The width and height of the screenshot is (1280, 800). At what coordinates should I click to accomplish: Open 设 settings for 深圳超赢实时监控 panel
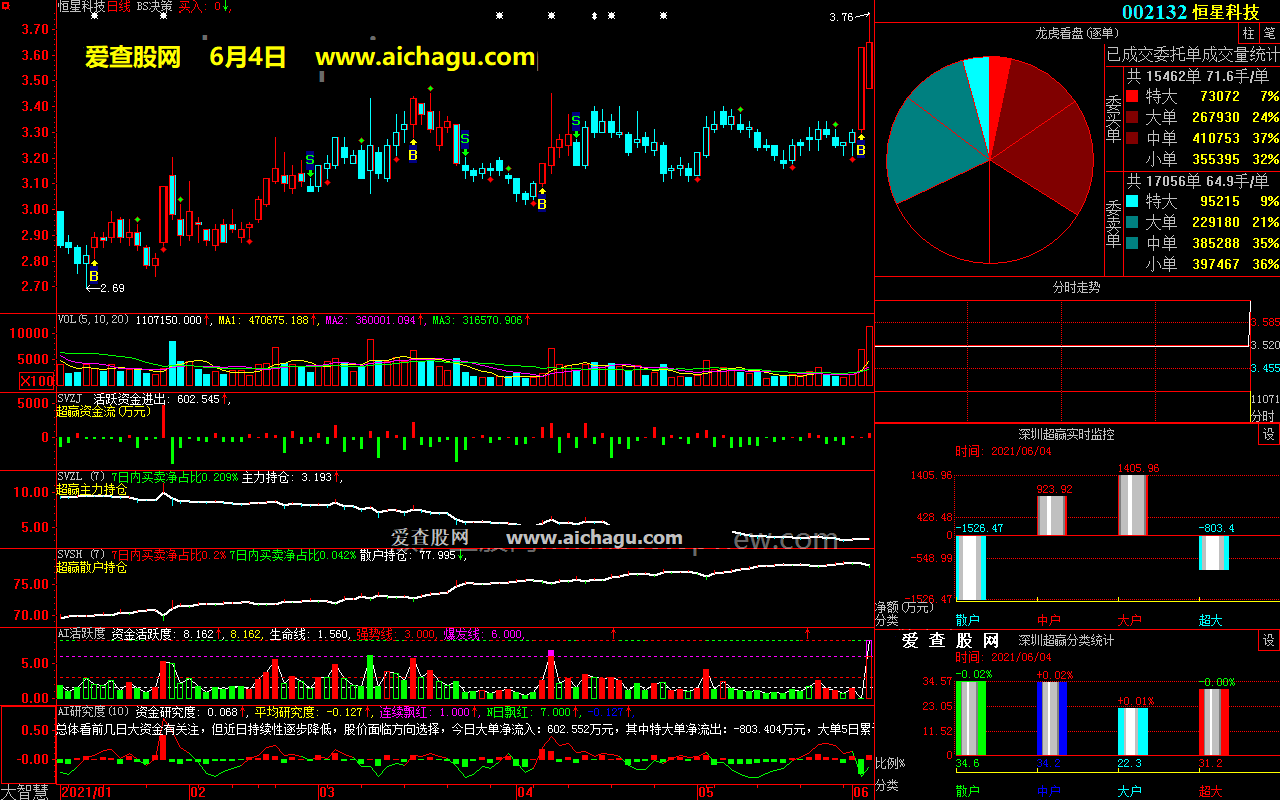point(1268,434)
